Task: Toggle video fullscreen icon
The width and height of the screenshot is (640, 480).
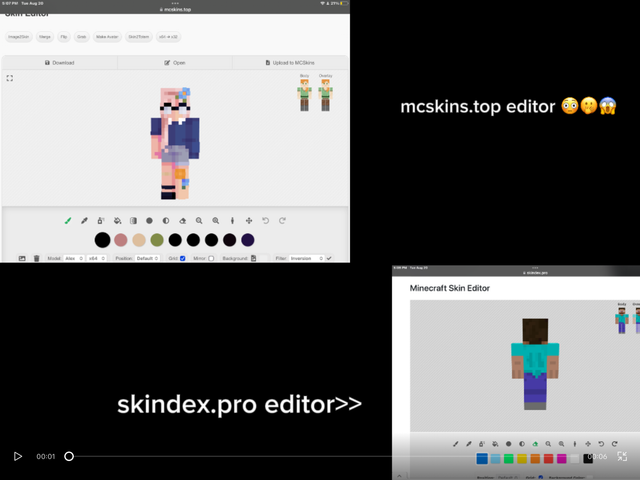Action: pos(622,456)
